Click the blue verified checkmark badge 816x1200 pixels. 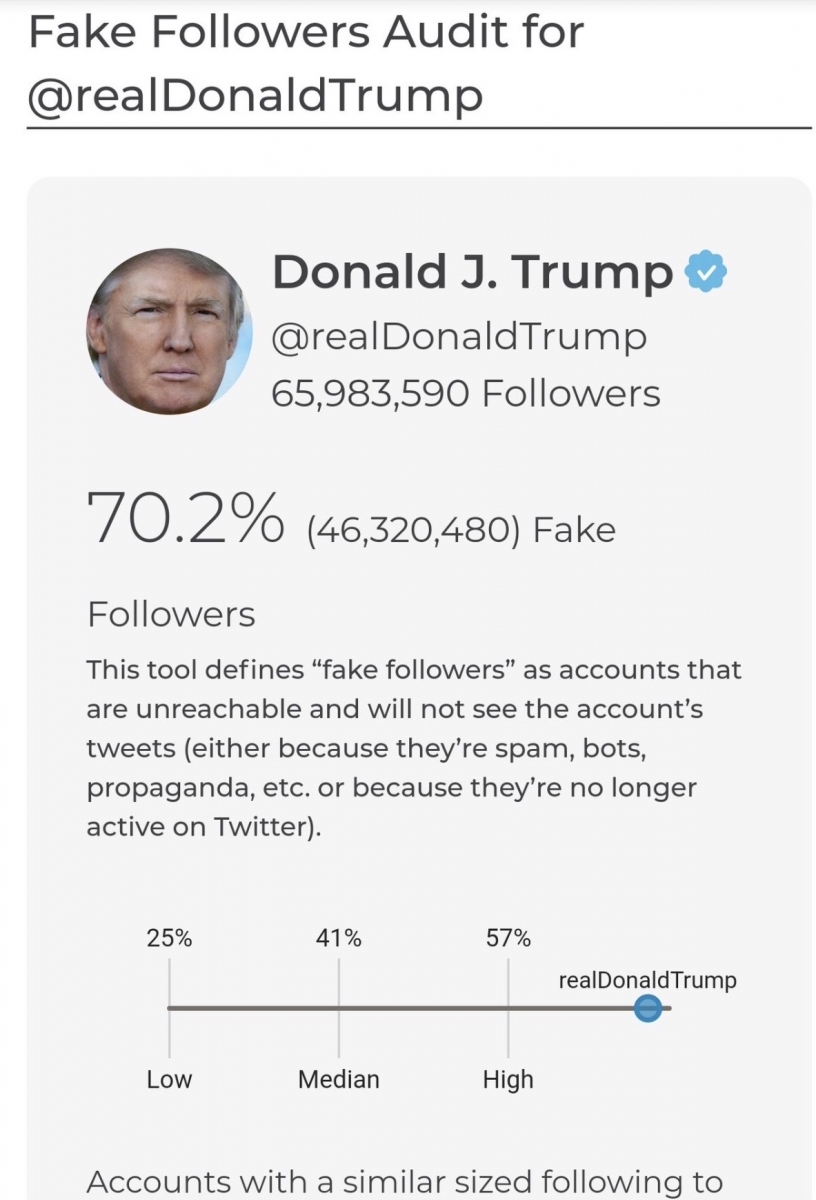705,272
